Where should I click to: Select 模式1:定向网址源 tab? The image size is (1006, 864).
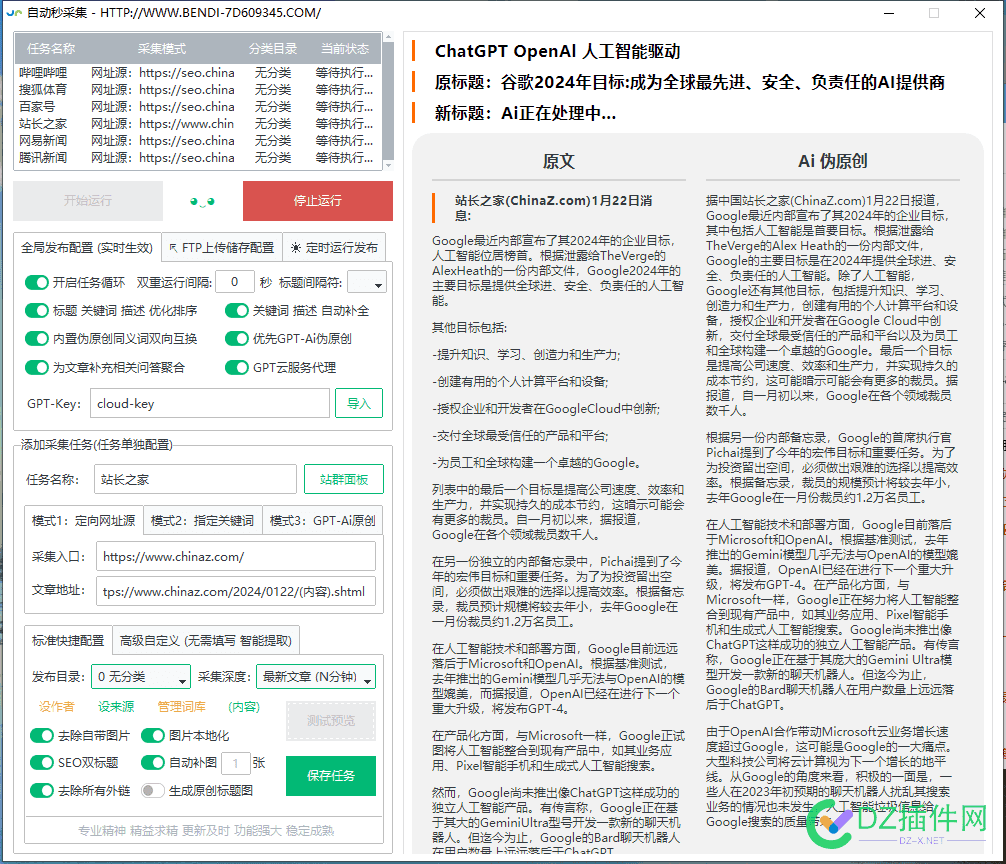pos(83,520)
